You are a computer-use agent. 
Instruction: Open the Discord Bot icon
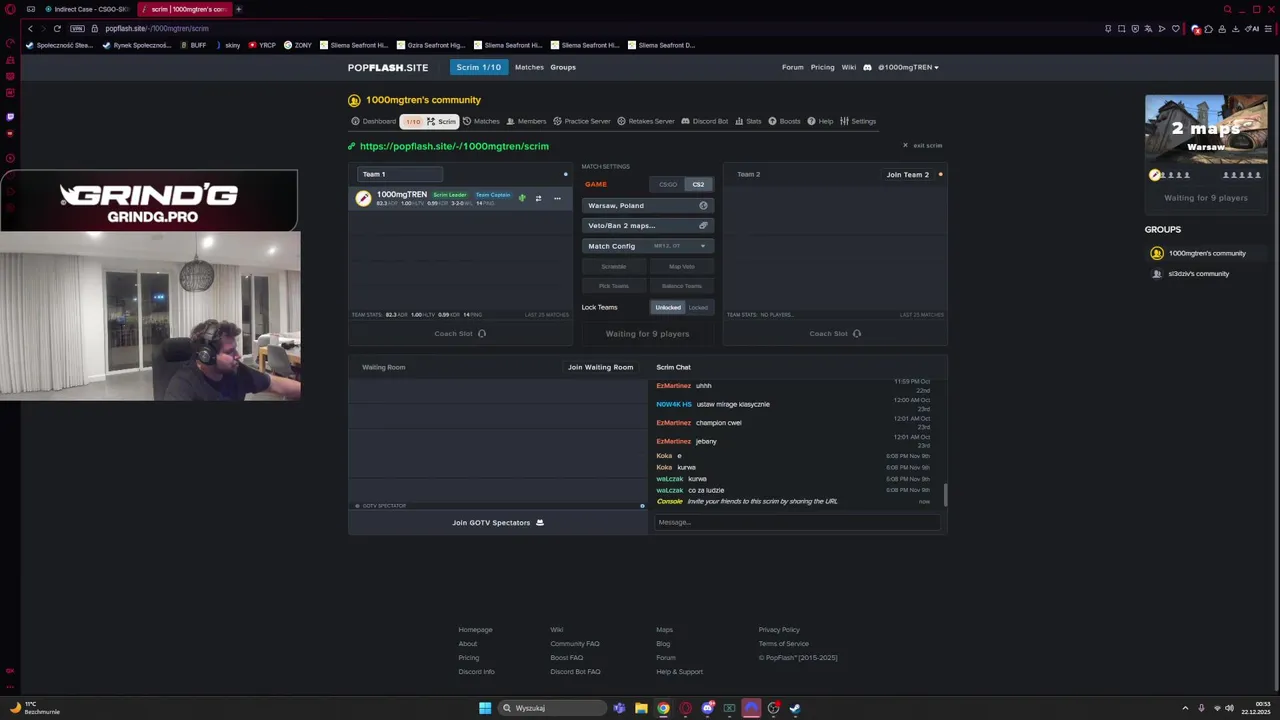point(685,121)
